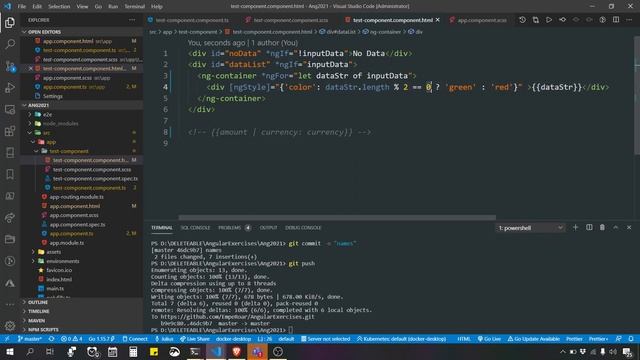Image resolution: width=640 pixels, height=360 pixels.
Task: Open file history timeline icon in editor toolbar
Action: pyautogui.click(x=522, y=20)
